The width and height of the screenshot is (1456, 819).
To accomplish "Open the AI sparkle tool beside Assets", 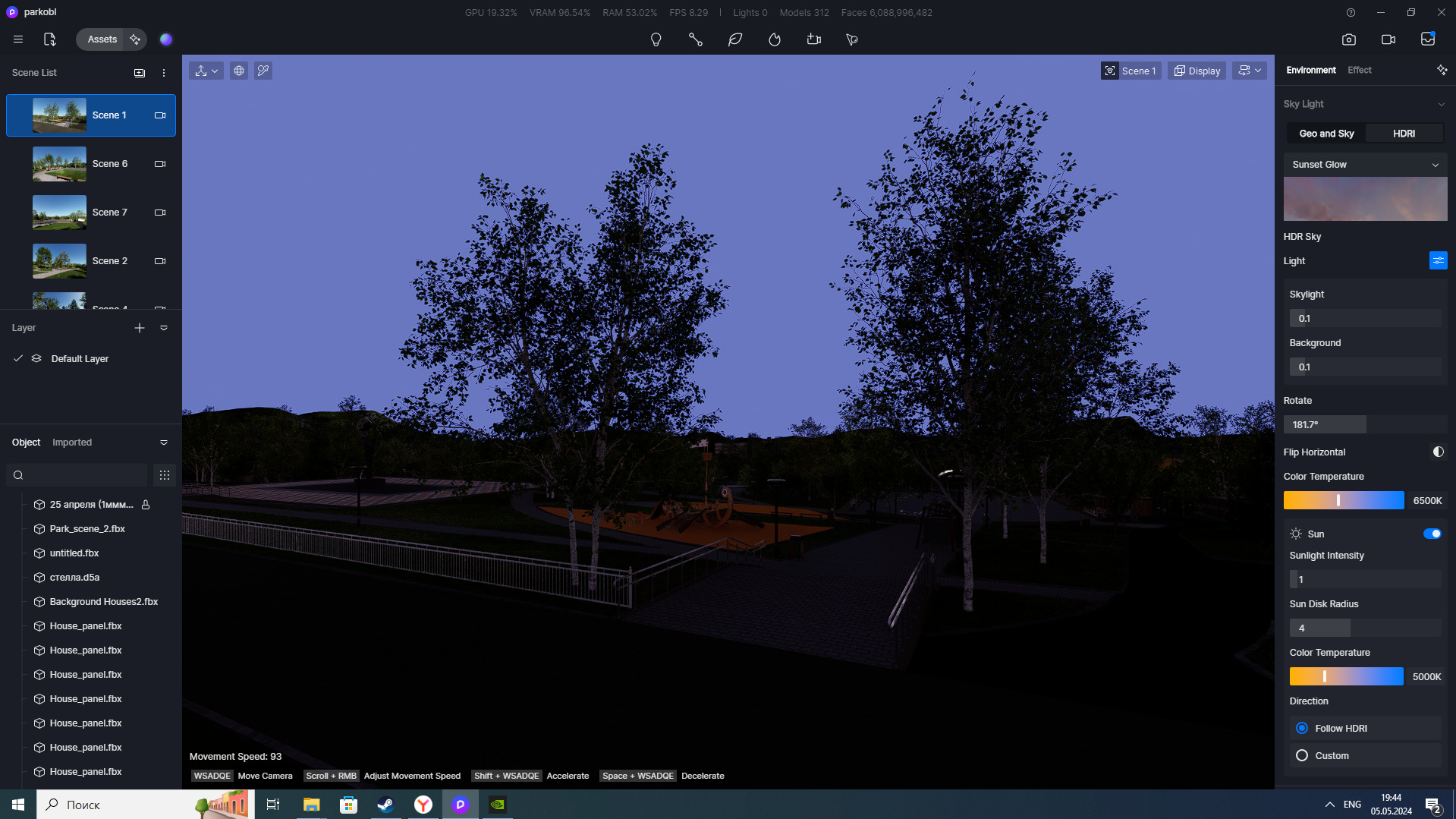I will pyautogui.click(x=135, y=39).
